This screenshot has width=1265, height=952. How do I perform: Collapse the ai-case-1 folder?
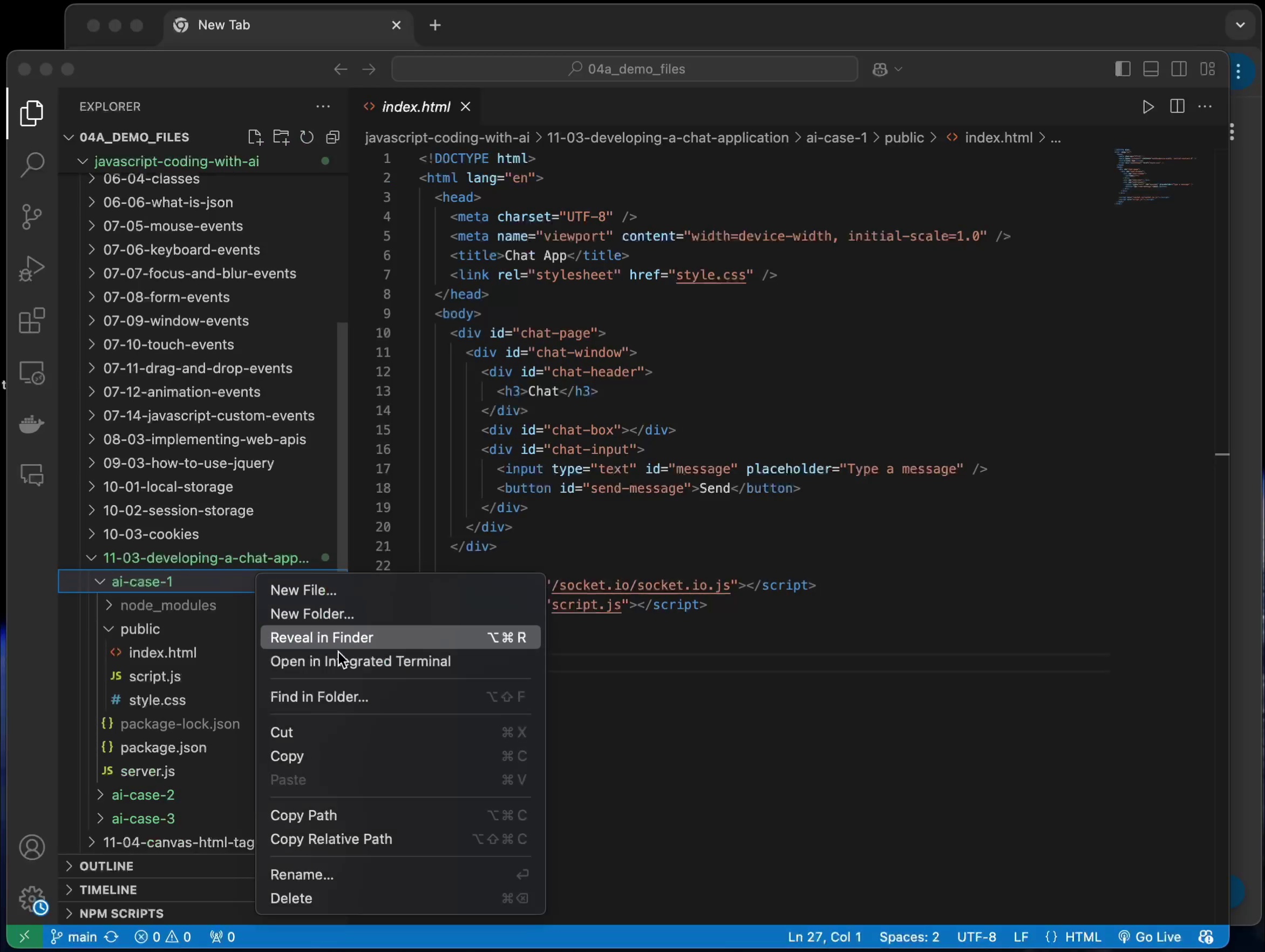[100, 581]
